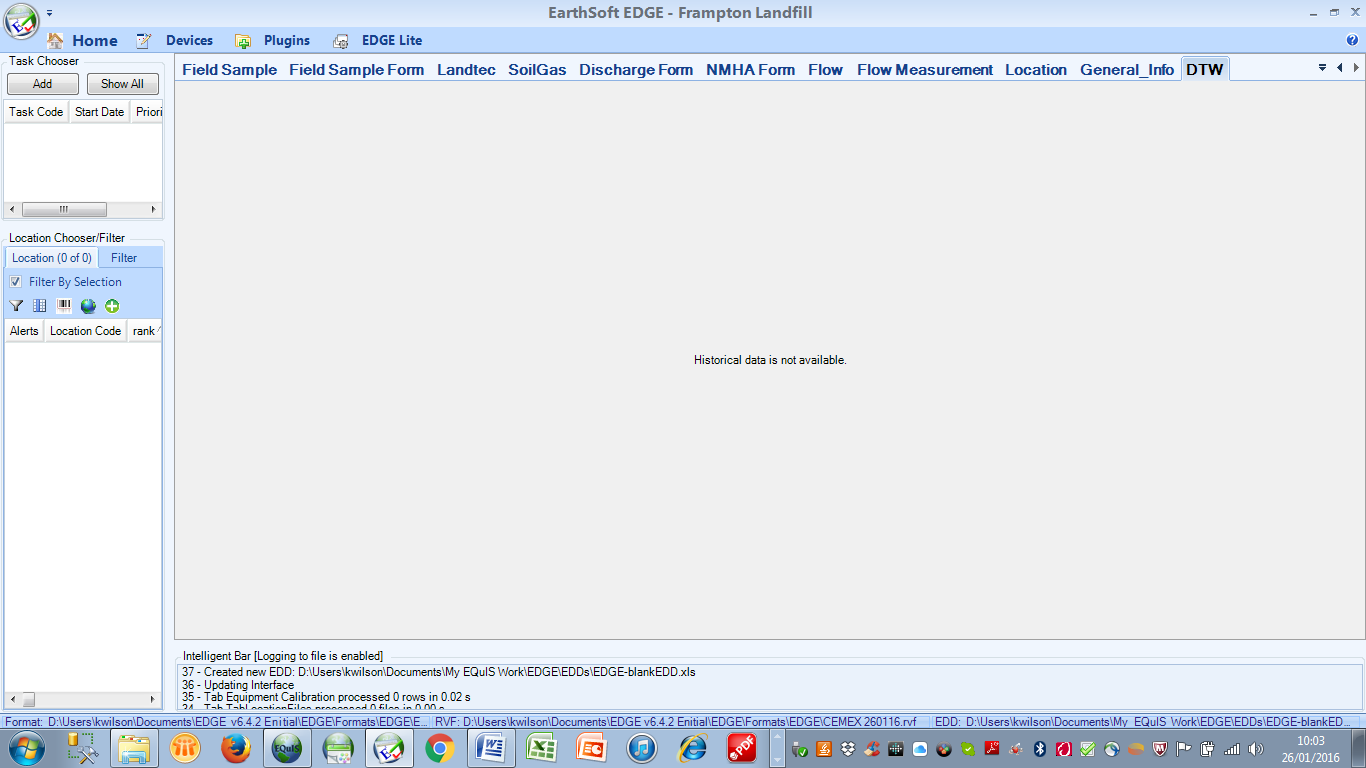Viewport: 1366px width, 768px height.
Task: Open the Devices ribbon tab
Action: [175, 41]
